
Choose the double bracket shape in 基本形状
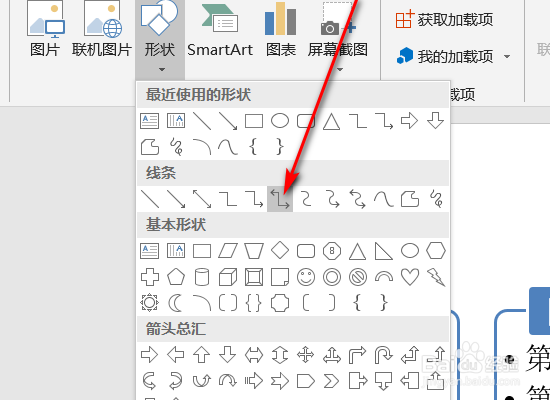click(x=228, y=302)
